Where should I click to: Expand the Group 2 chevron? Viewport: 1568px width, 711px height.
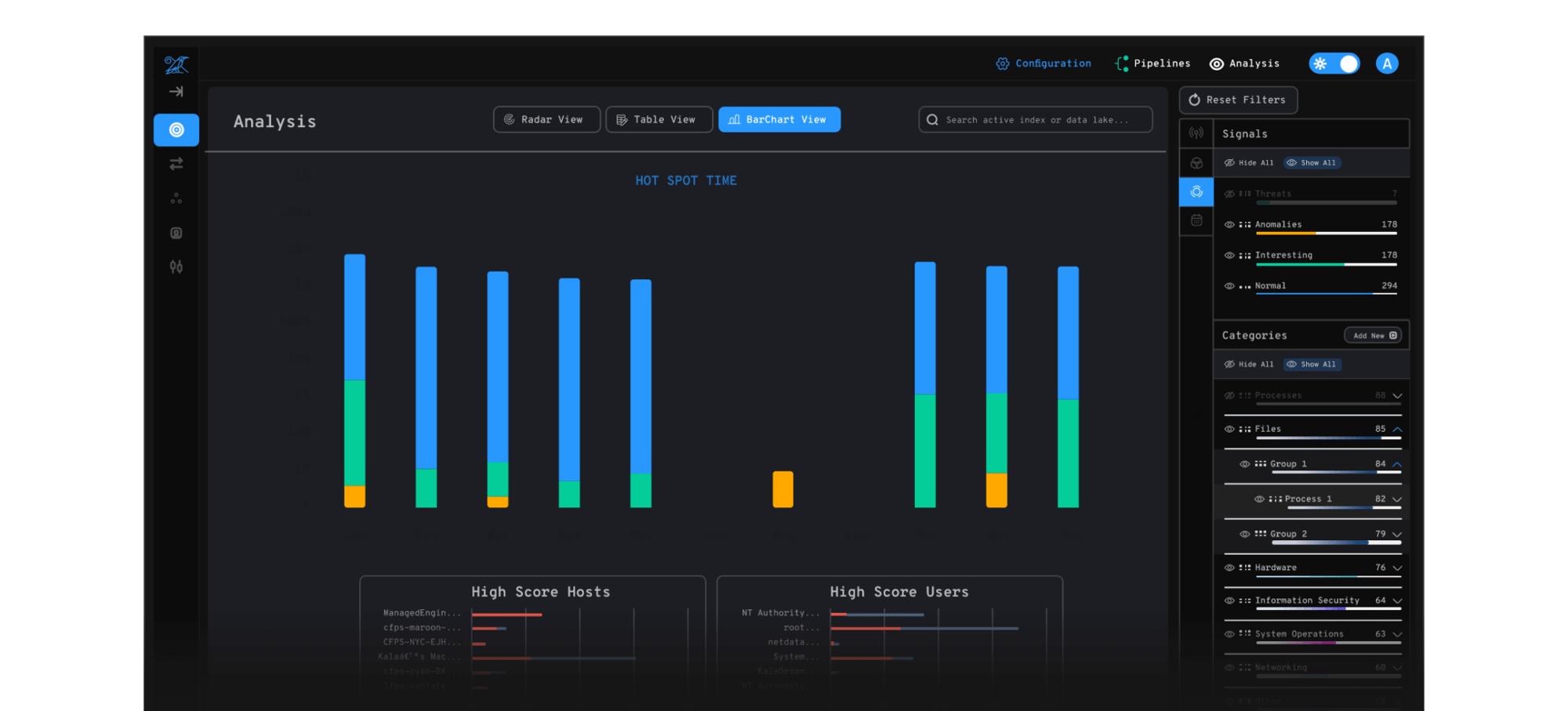click(x=1397, y=534)
